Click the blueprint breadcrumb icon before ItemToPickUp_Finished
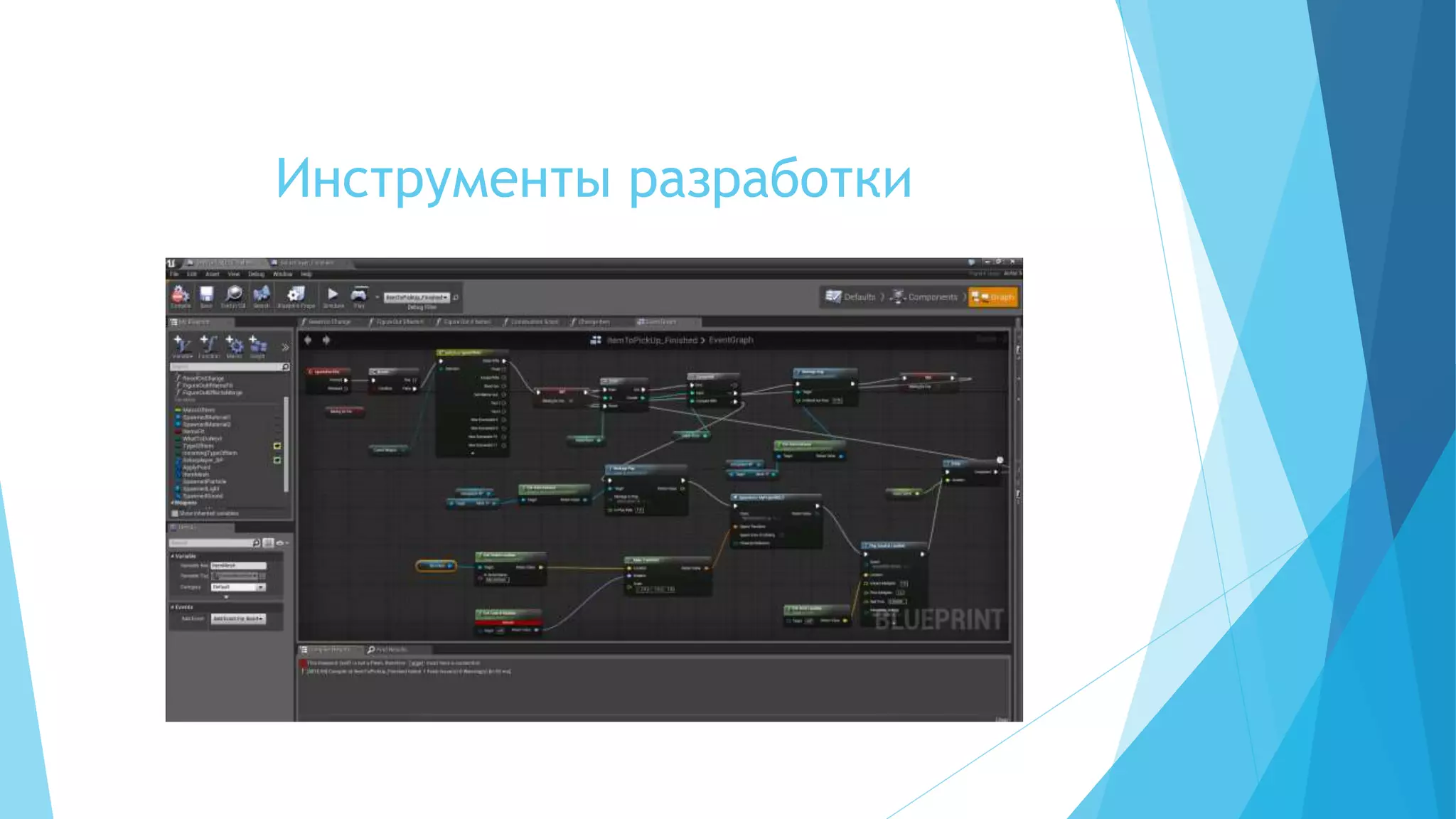The width and height of the screenshot is (1456, 819). click(x=596, y=340)
